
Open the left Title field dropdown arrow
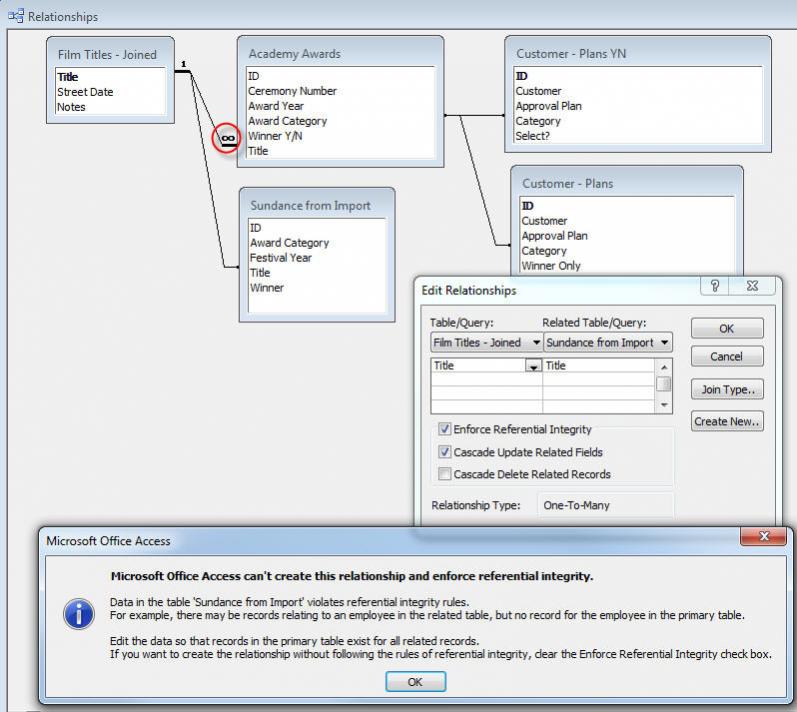pos(533,366)
